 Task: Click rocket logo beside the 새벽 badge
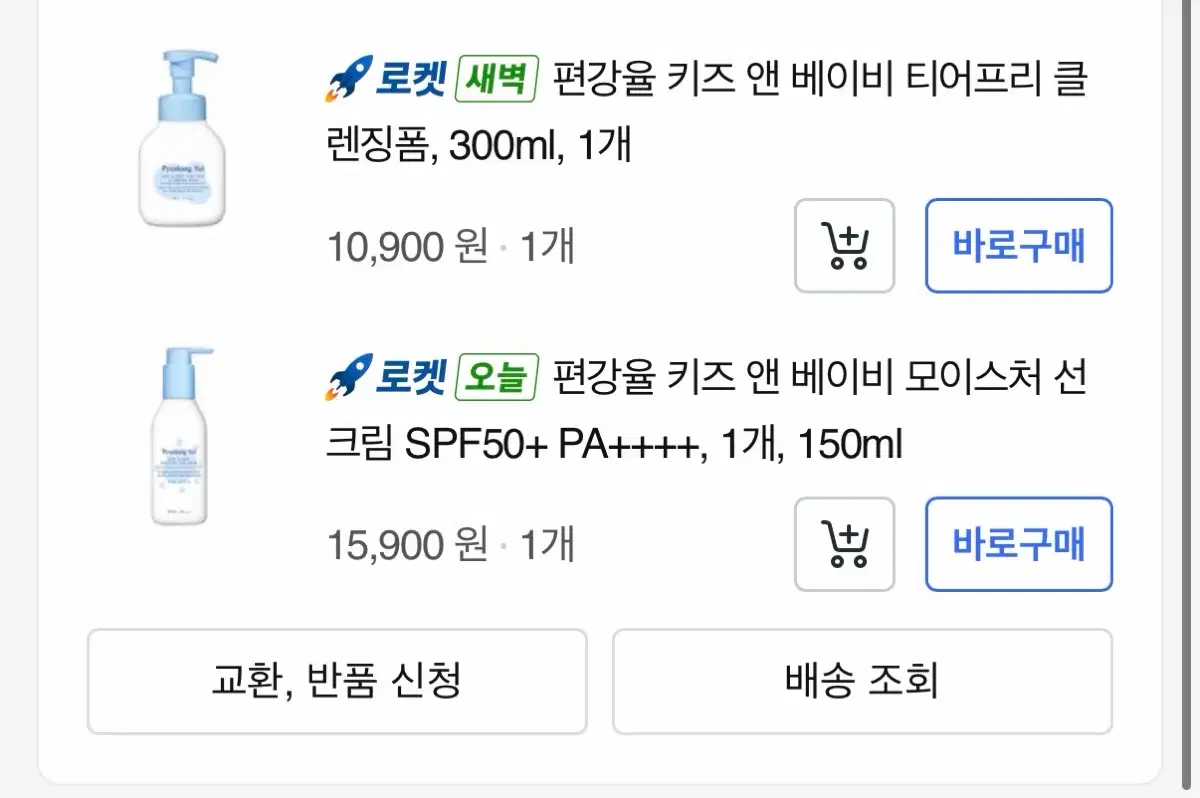point(347,80)
